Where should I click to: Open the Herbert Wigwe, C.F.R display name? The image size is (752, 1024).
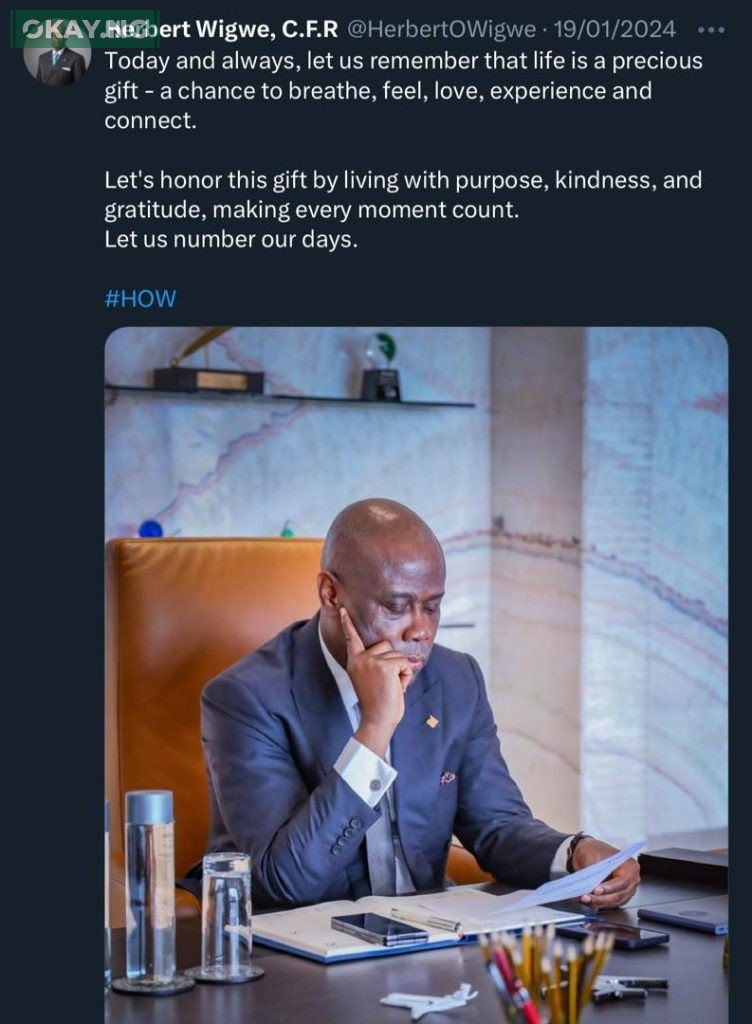(230, 29)
